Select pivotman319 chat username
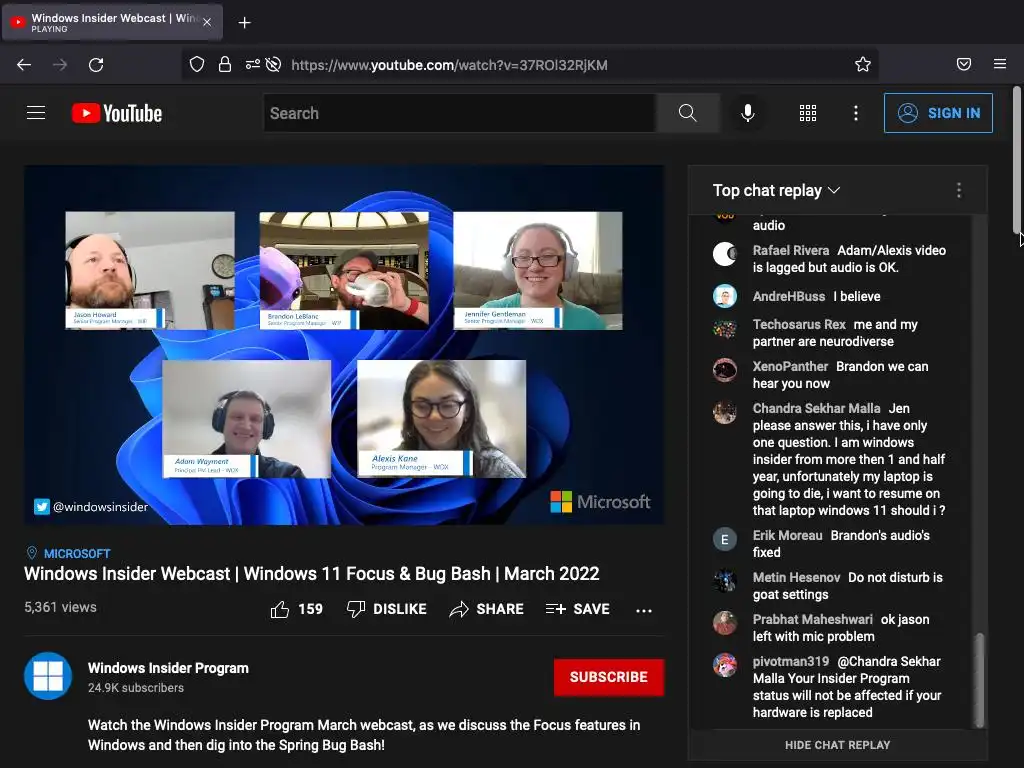 point(791,662)
